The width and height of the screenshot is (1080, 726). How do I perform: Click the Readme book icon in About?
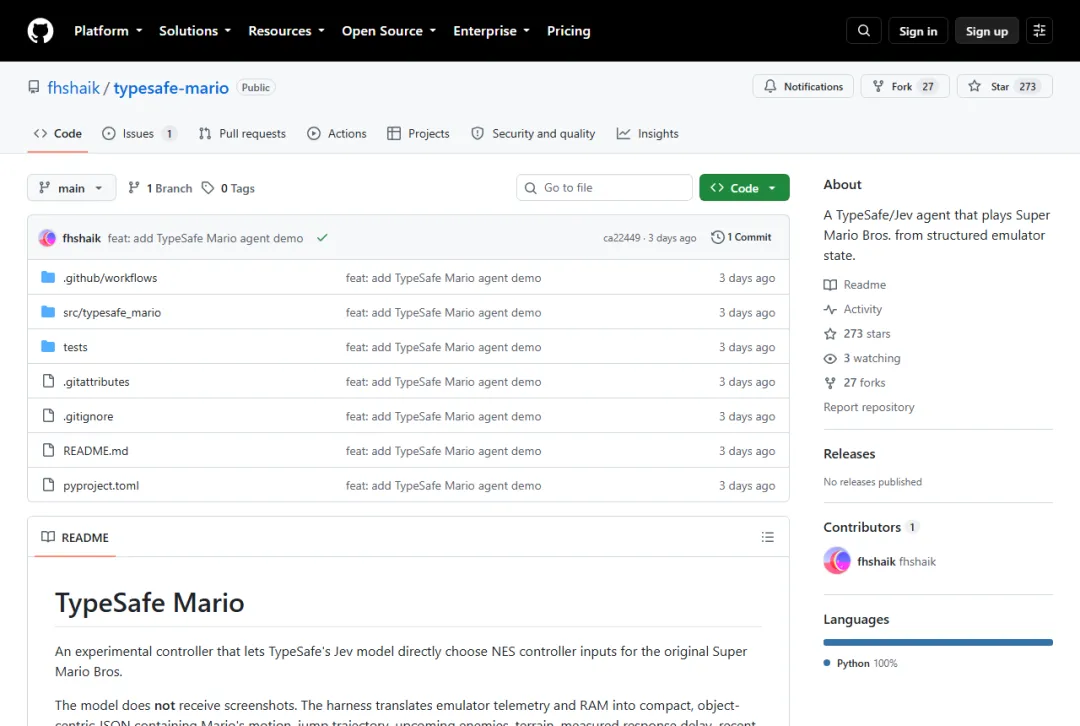(830, 285)
